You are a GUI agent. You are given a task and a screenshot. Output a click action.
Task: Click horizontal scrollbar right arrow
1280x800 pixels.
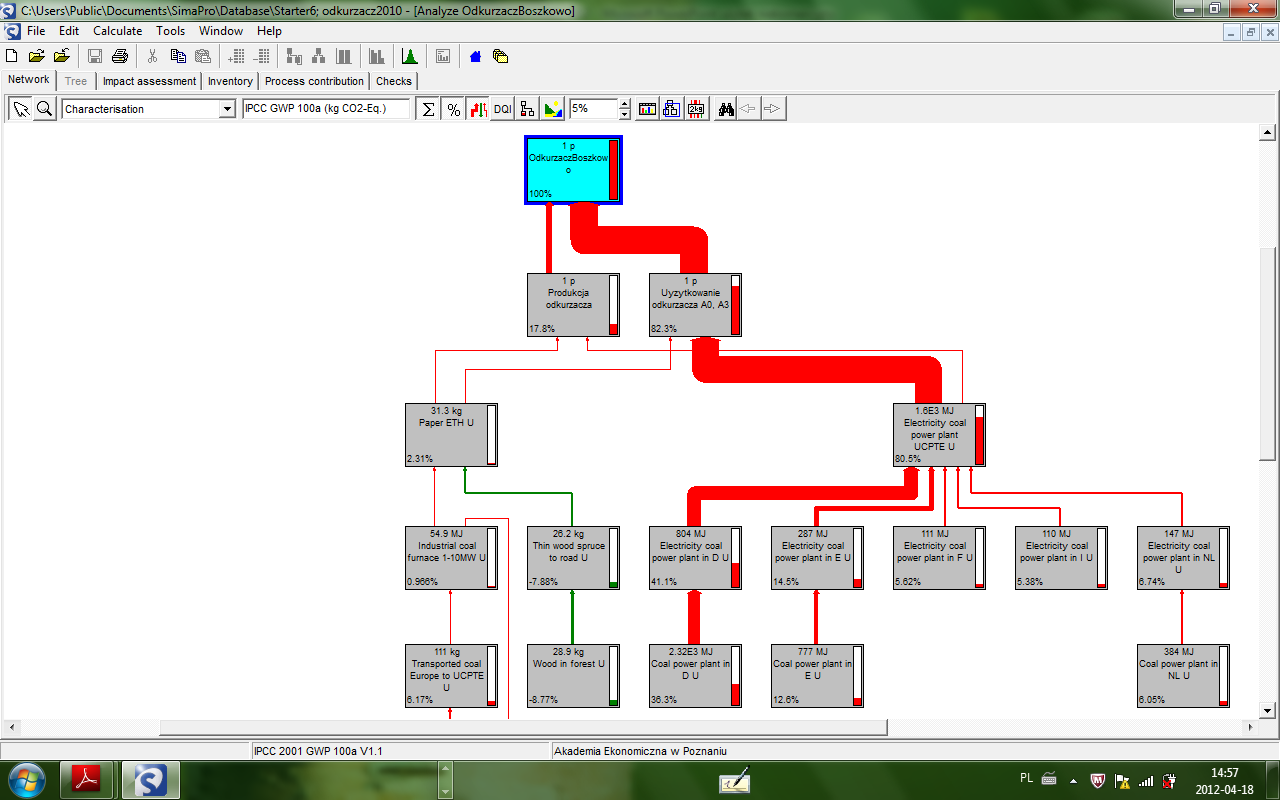(x=1250, y=727)
